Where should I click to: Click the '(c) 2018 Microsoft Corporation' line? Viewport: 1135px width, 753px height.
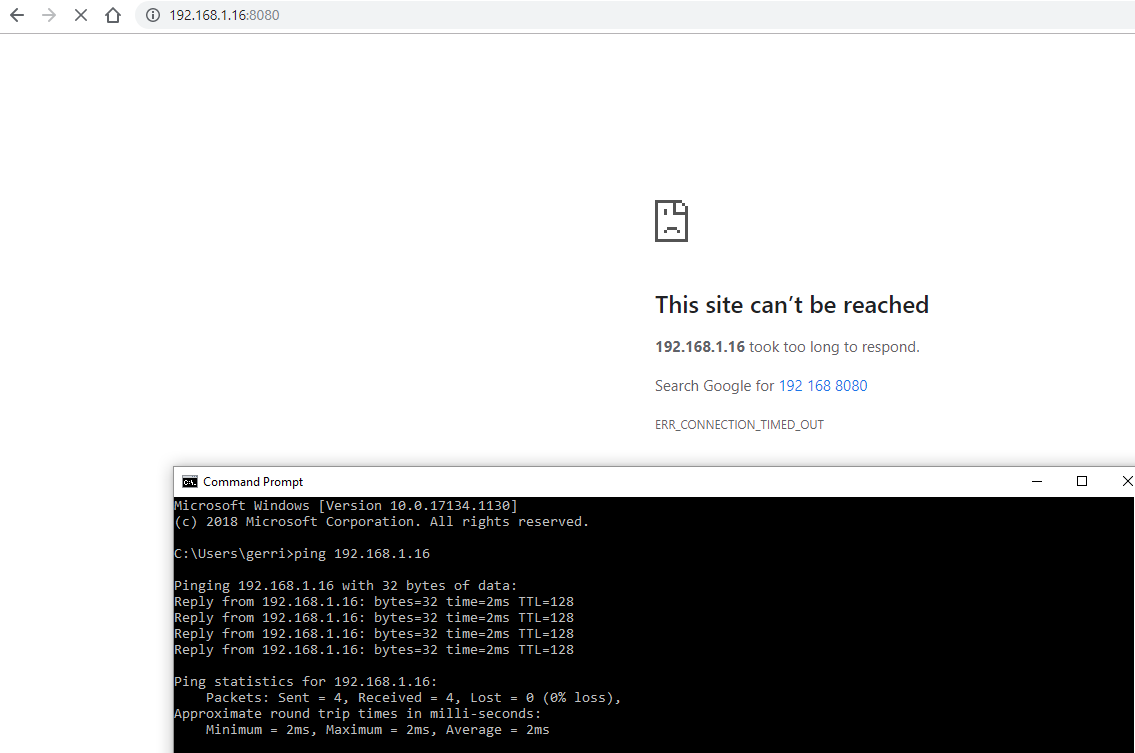pos(381,522)
